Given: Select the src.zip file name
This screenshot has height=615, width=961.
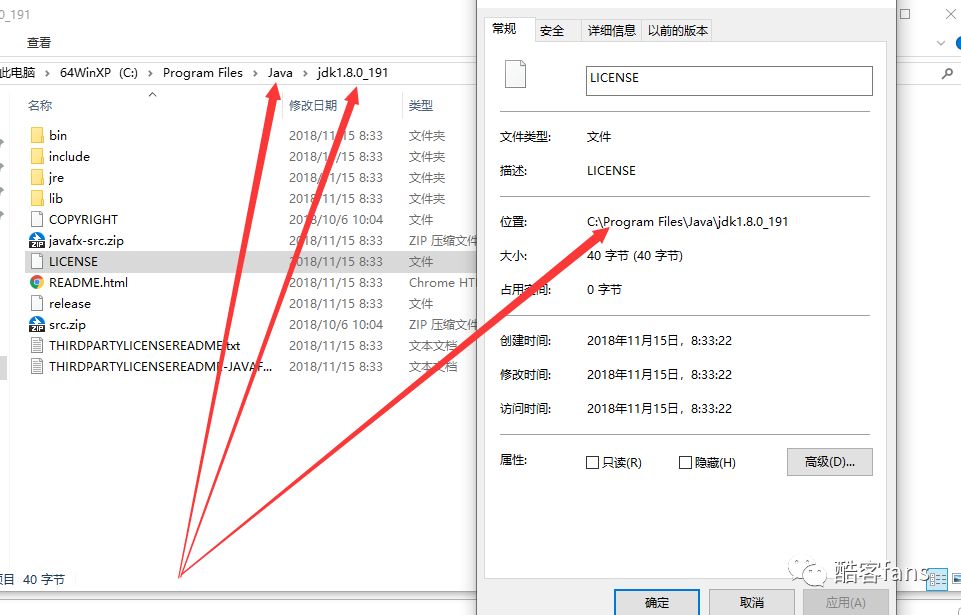Looking at the screenshot, I should point(67,324).
